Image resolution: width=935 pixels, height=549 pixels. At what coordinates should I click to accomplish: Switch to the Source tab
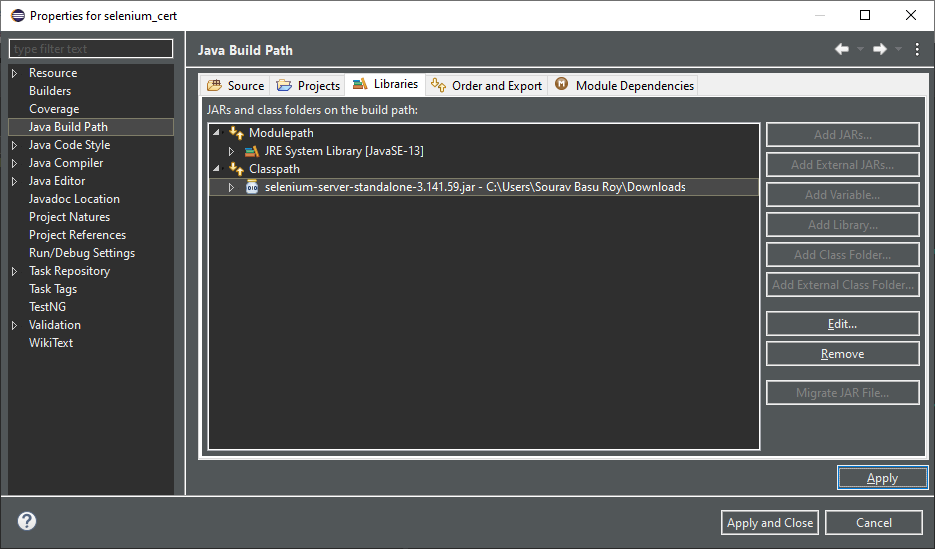236,86
